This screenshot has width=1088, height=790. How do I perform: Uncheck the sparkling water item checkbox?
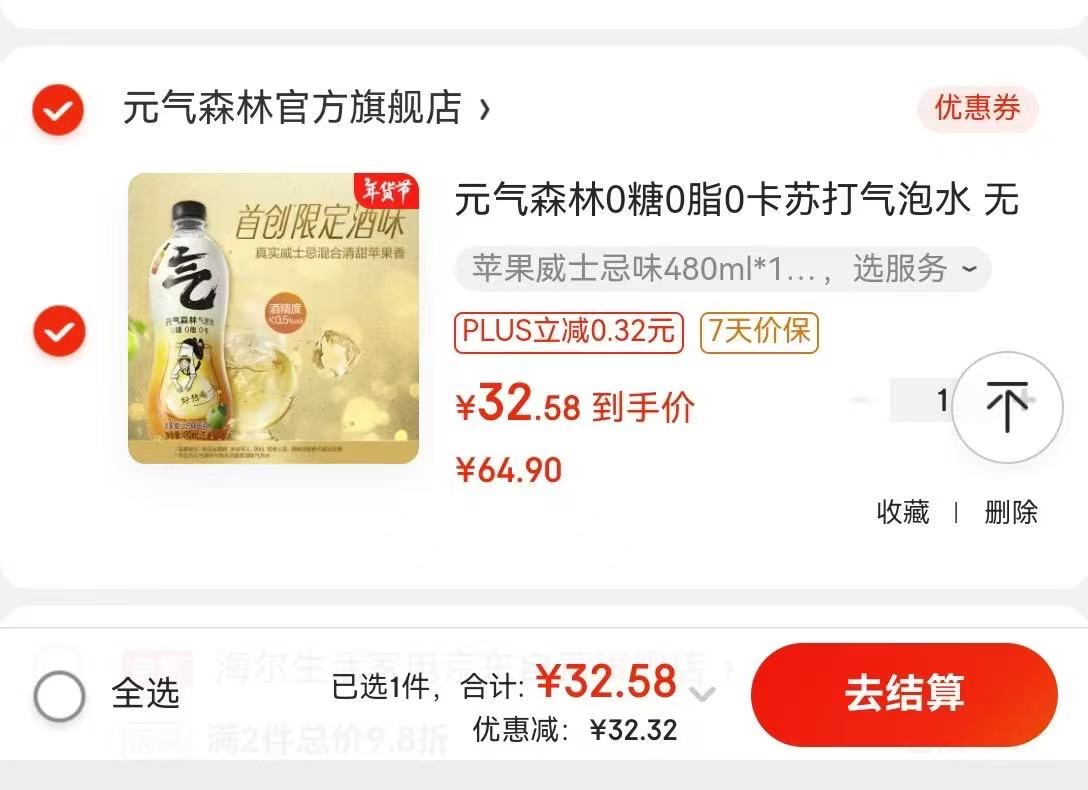59,331
